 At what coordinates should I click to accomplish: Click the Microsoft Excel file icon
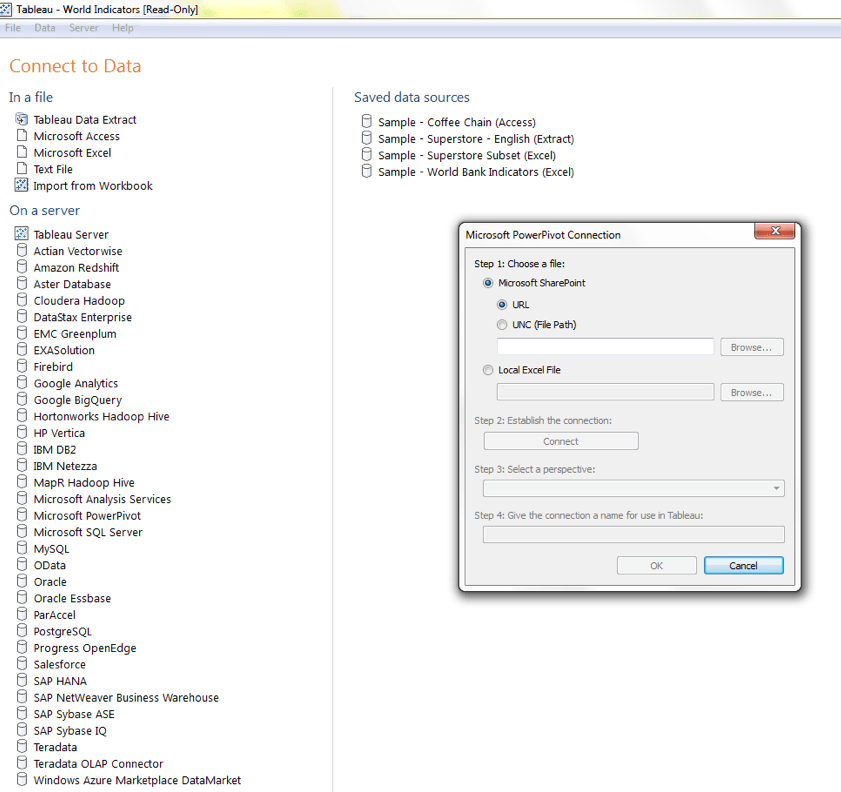click(x=21, y=152)
